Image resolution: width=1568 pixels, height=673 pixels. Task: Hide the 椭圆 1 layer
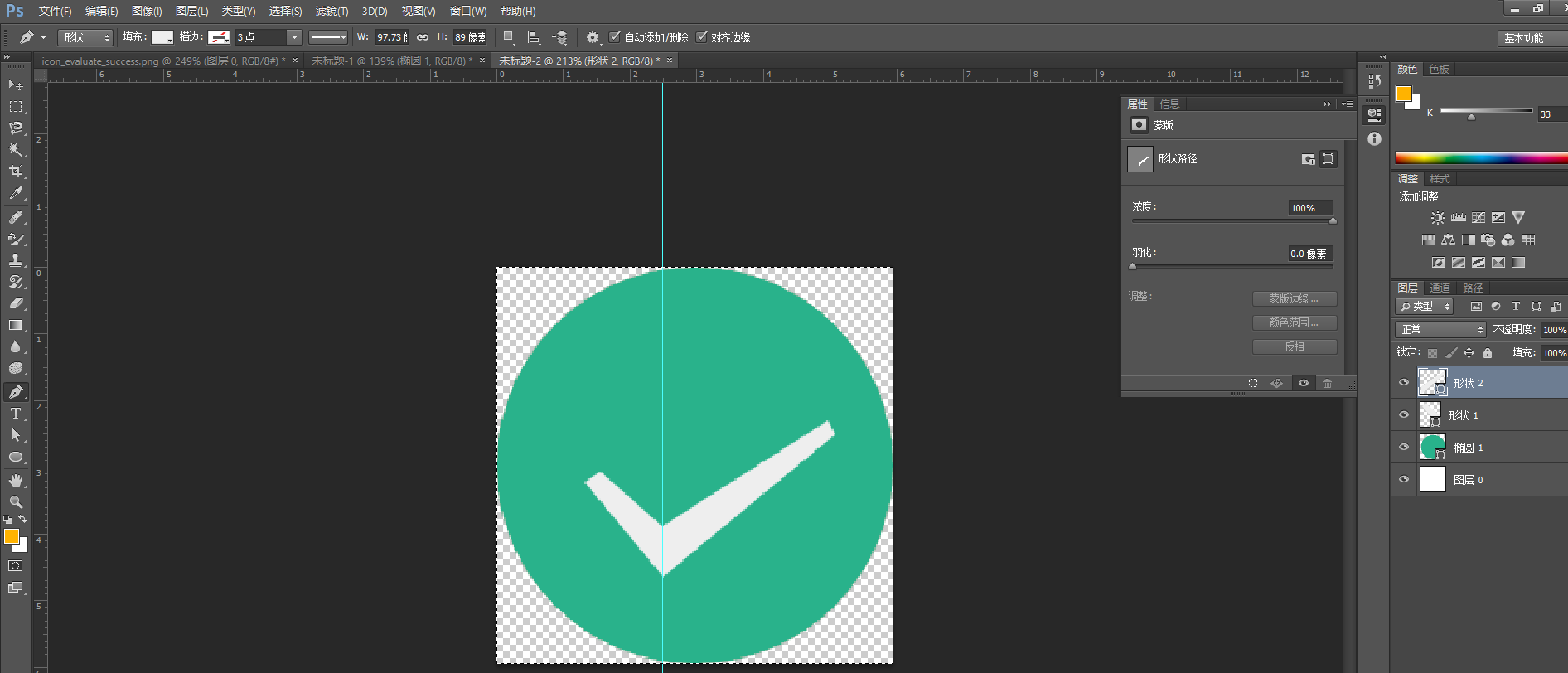click(x=1404, y=448)
